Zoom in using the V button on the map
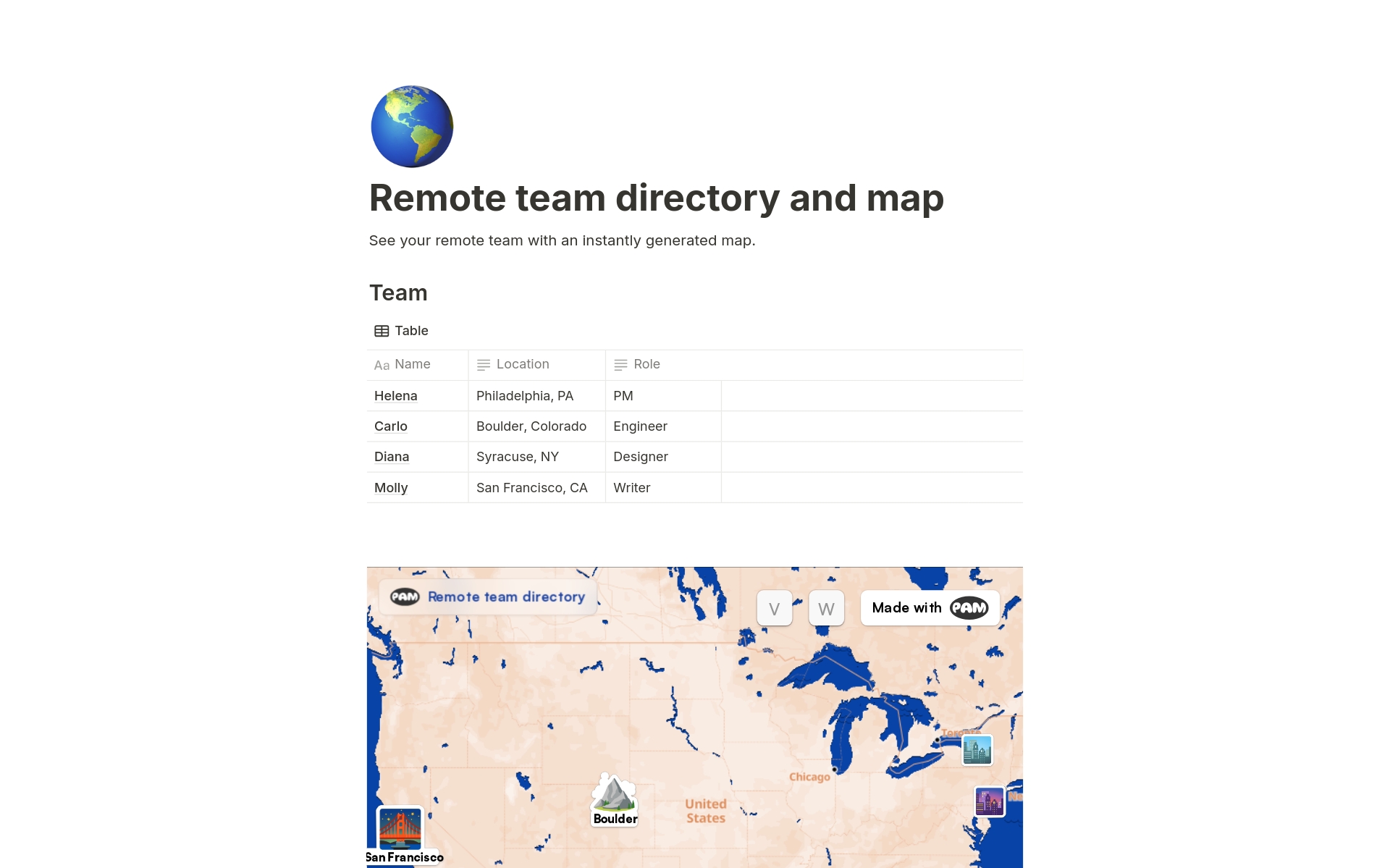The image size is (1390, 868). point(774,607)
